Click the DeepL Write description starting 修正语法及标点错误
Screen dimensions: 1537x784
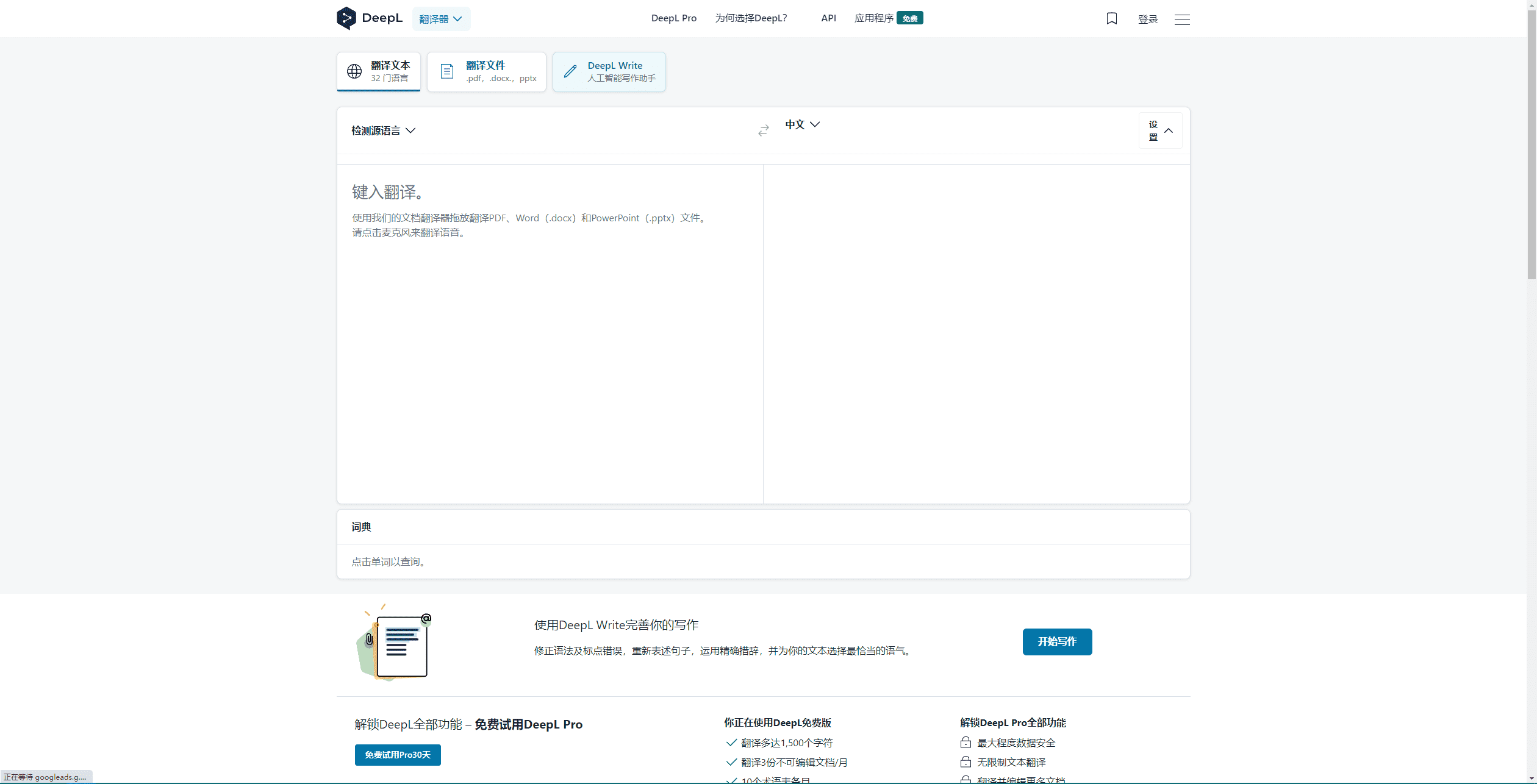[724, 650]
